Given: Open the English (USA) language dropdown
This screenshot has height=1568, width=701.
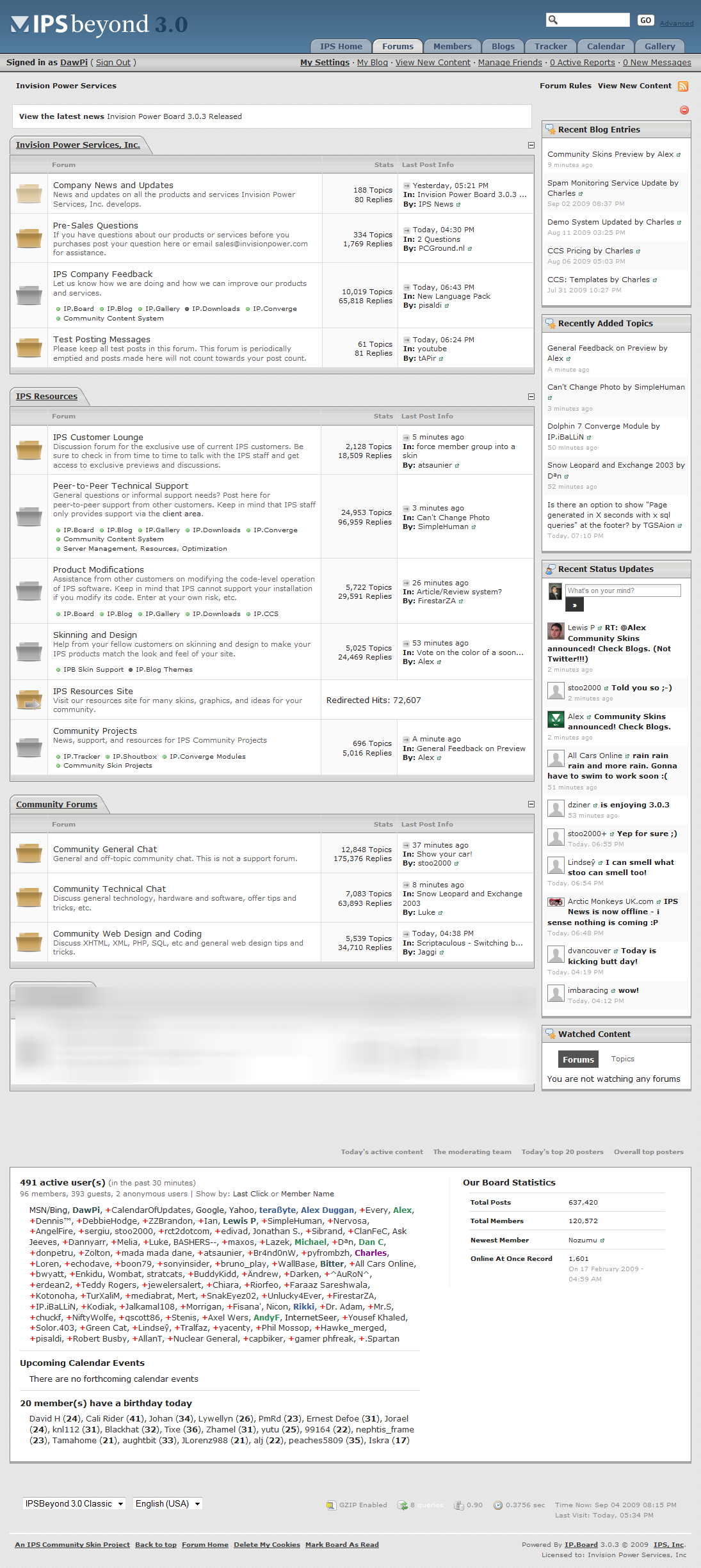Looking at the screenshot, I should [x=168, y=1503].
